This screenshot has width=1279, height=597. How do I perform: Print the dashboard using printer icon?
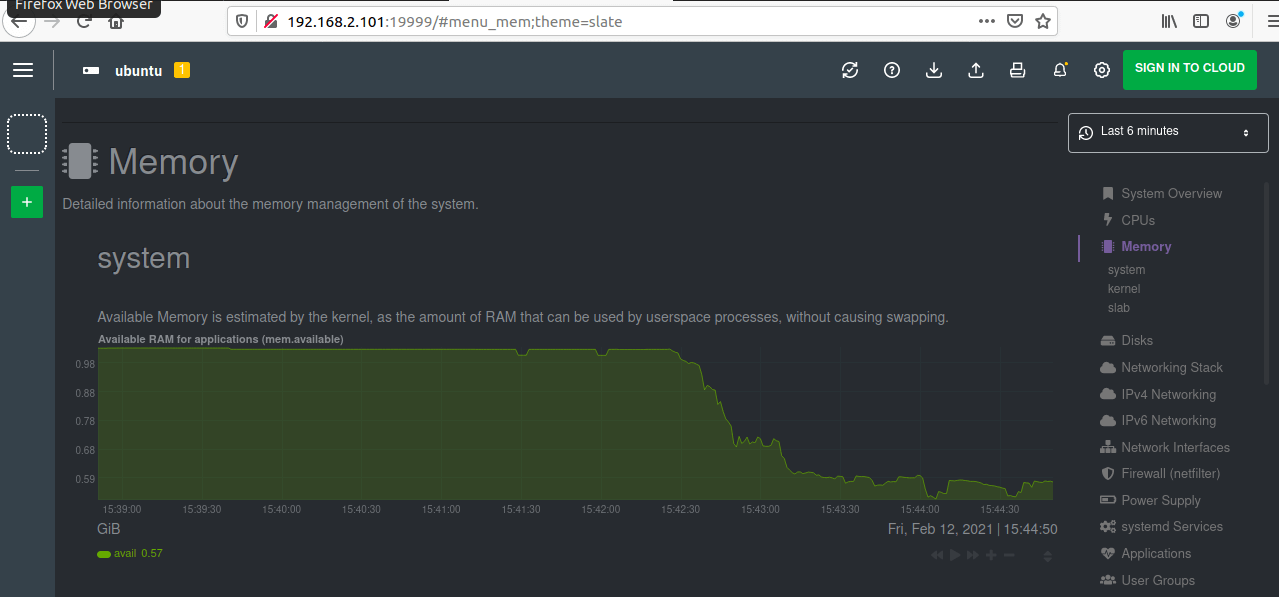(x=1018, y=70)
